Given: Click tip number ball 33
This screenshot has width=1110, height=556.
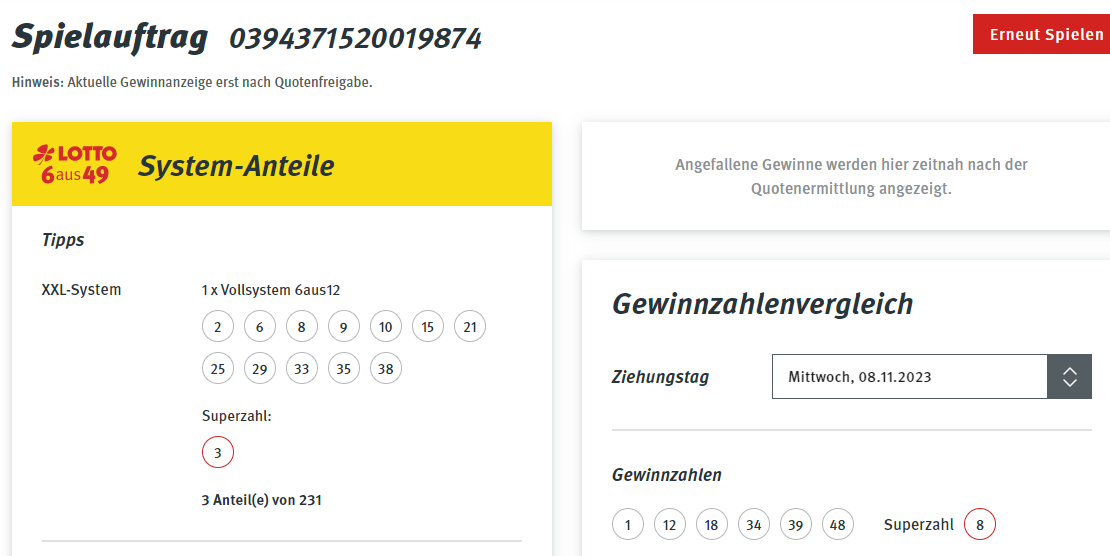Looking at the screenshot, I should 302,368.
